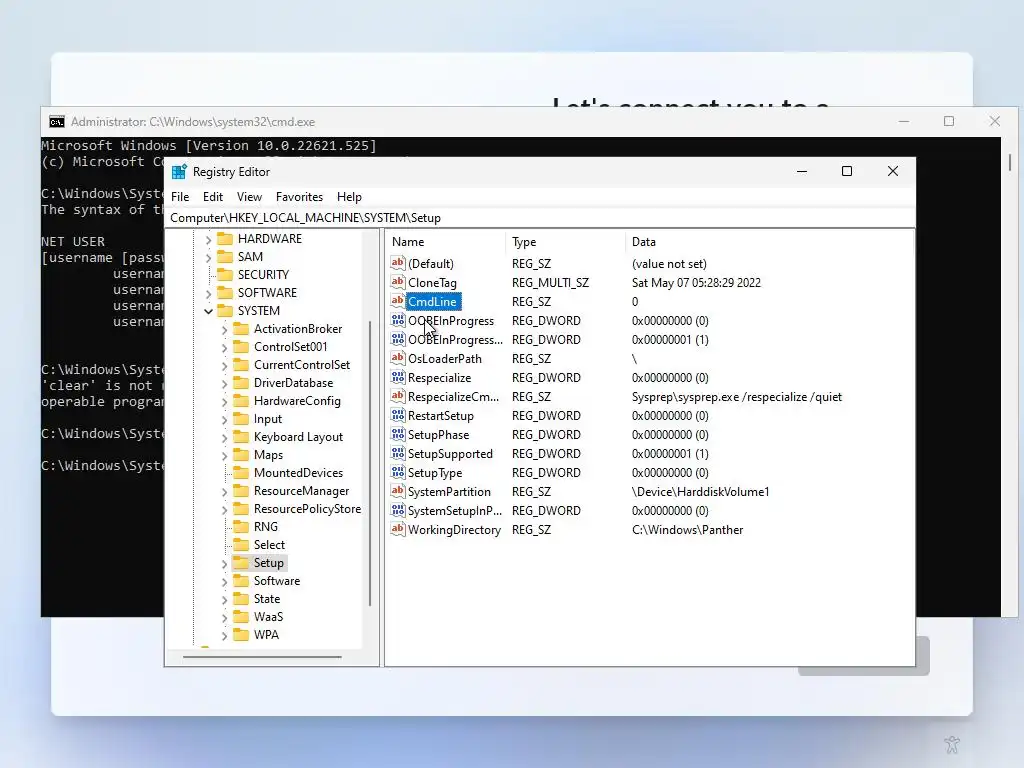The width and height of the screenshot is (1024, 768).
Task: Open the Help menu
Action: coord(349,197)
